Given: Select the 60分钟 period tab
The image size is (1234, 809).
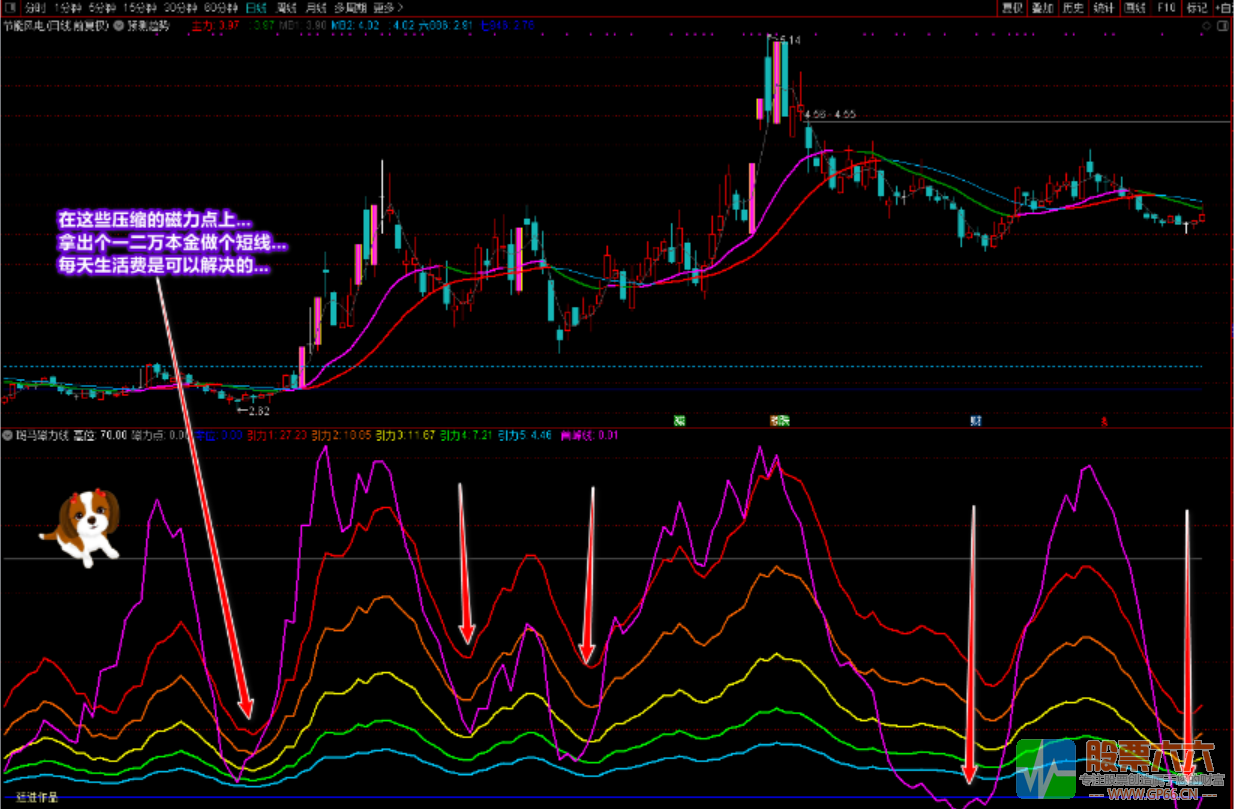Looking at the screenshot, I should 221,7.
